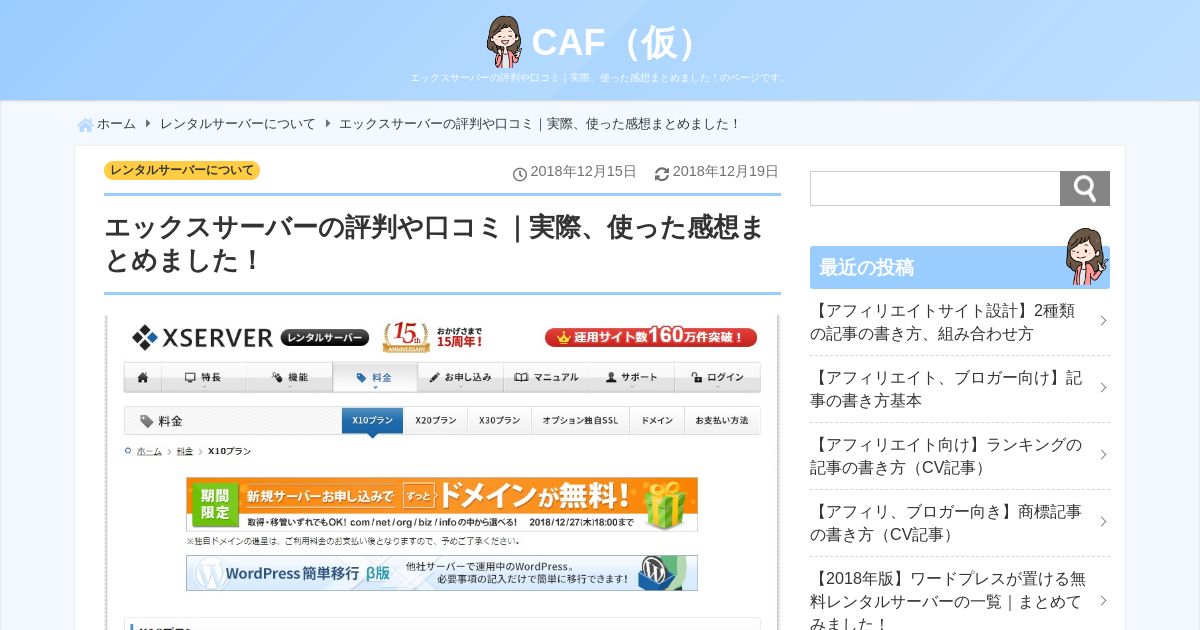Screen dimensions: 1200x630
Task: Click ドメイン sub-tab
Action: [656, 421]
